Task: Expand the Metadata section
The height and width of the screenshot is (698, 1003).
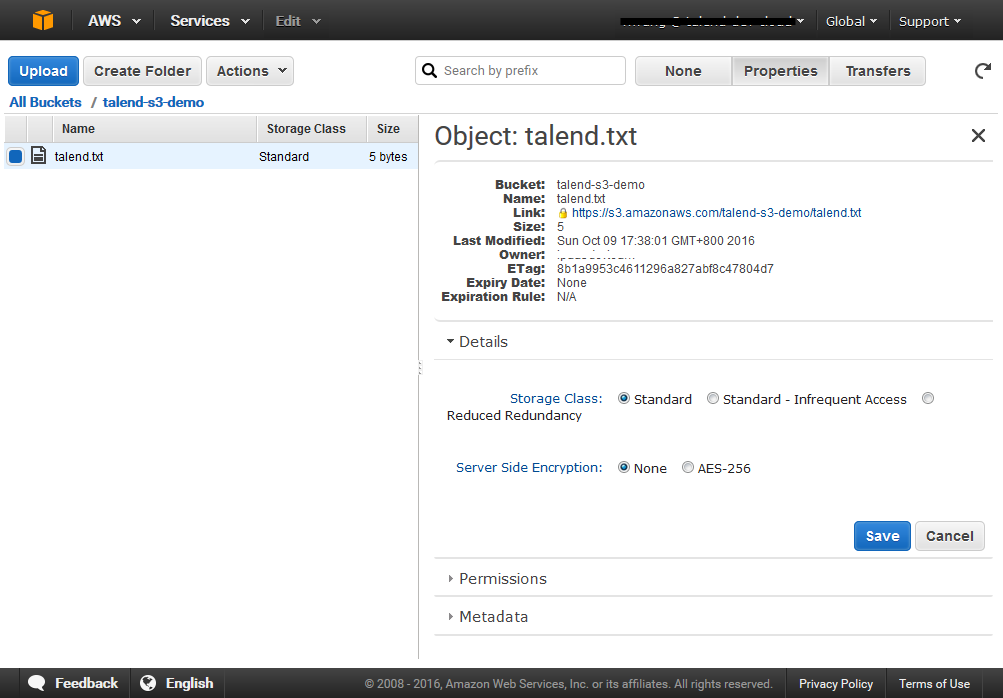Action: (x=493, y=617)
